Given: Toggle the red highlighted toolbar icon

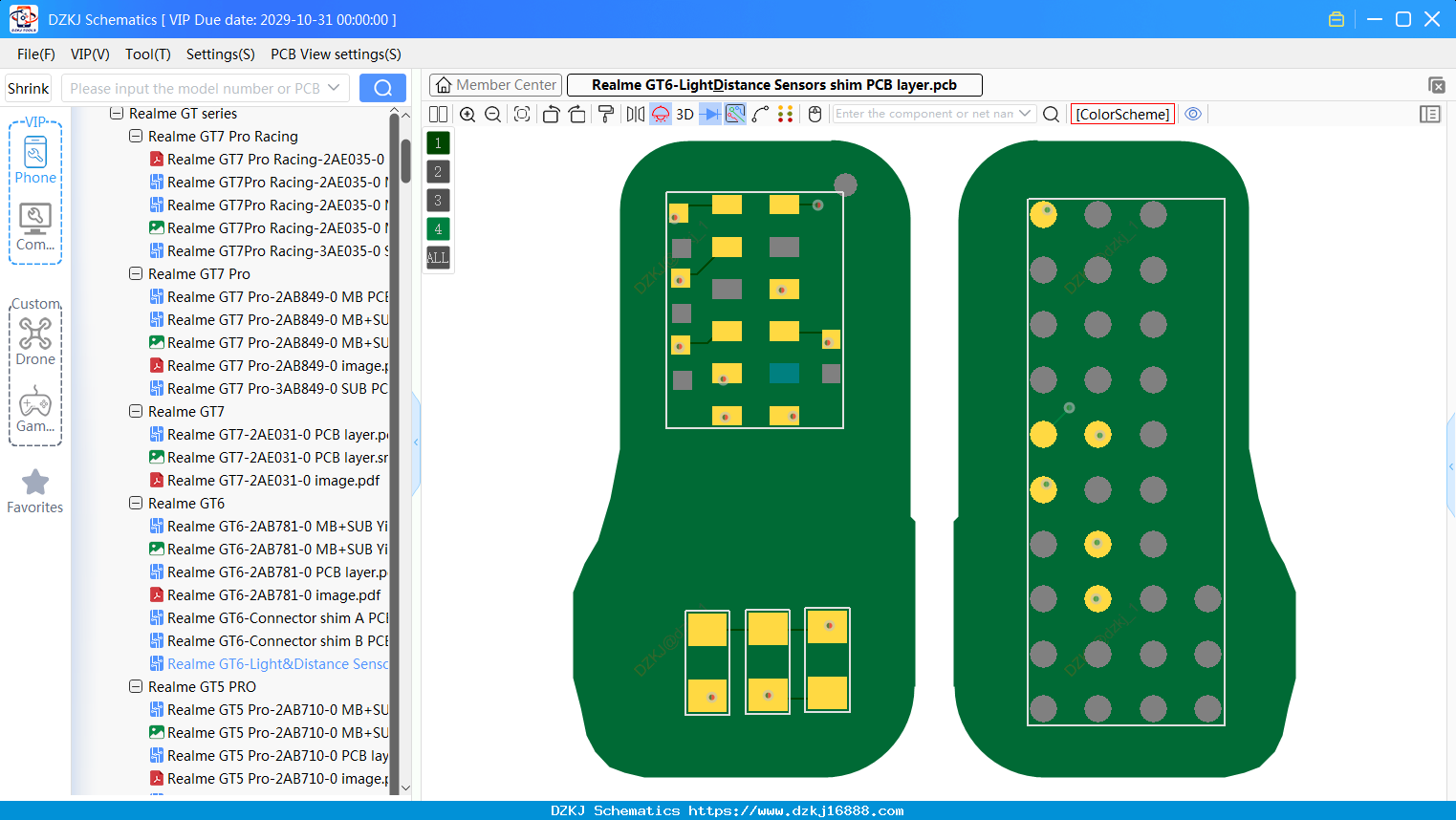Looking at the screenshot, I should pos(661,115).
